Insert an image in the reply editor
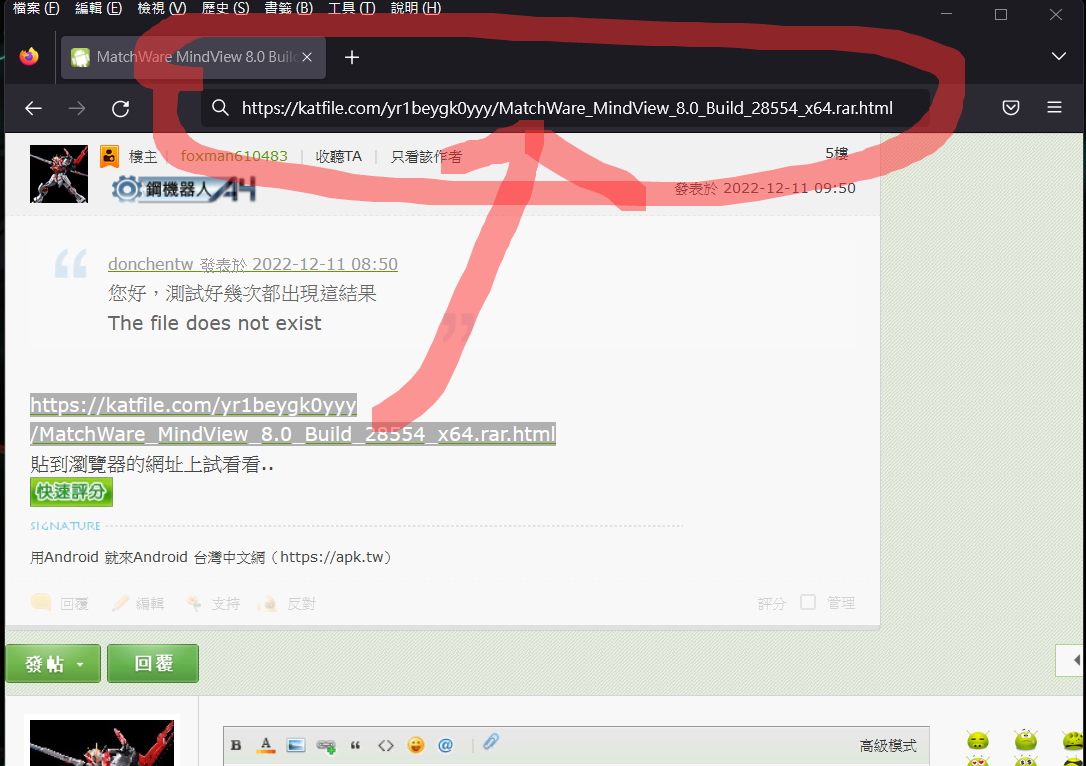Screen dimensions: 1086x766 (x=296, y=745)
